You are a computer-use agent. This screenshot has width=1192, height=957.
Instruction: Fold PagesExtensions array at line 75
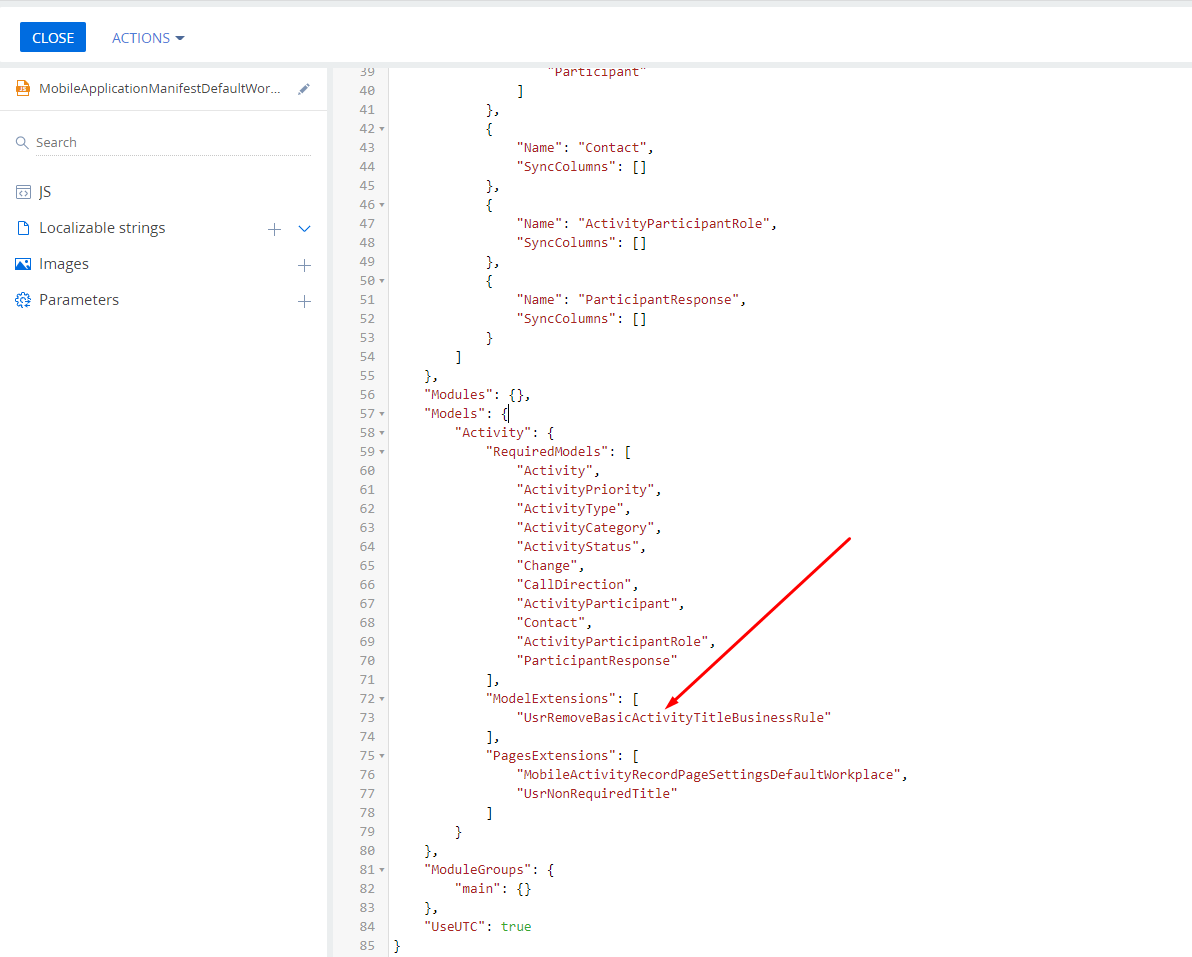tap(382, 756)
